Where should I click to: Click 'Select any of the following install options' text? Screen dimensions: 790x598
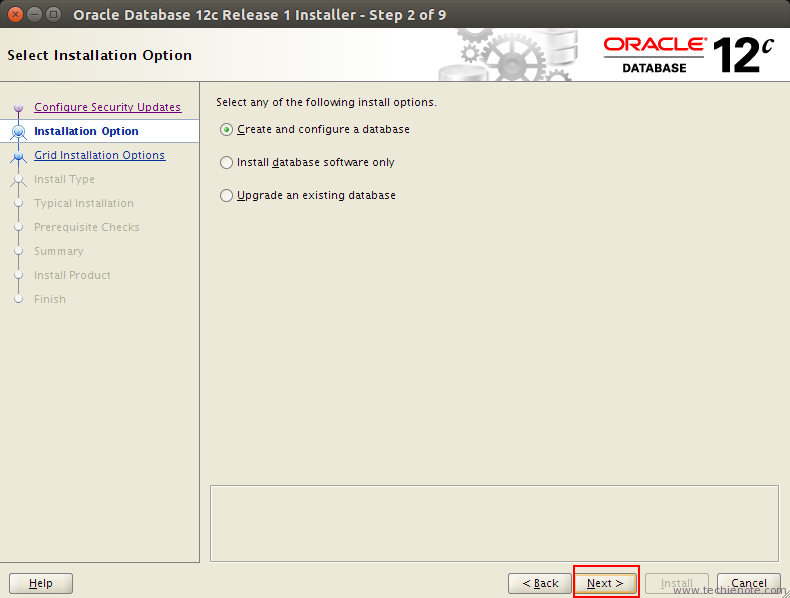[x=326, y=102]
